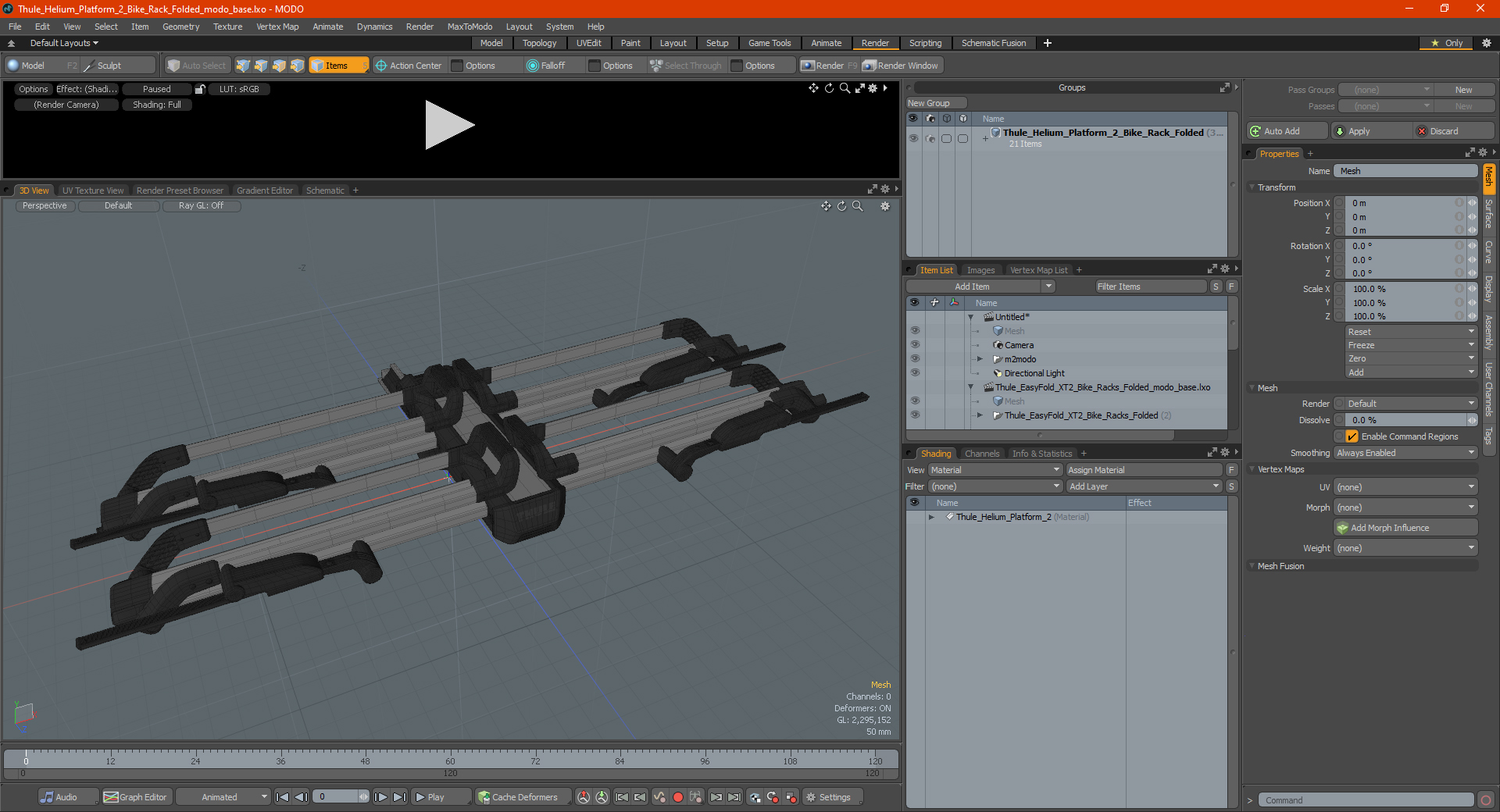Go to last frame
1500x812 pixels.
(399, 797)
